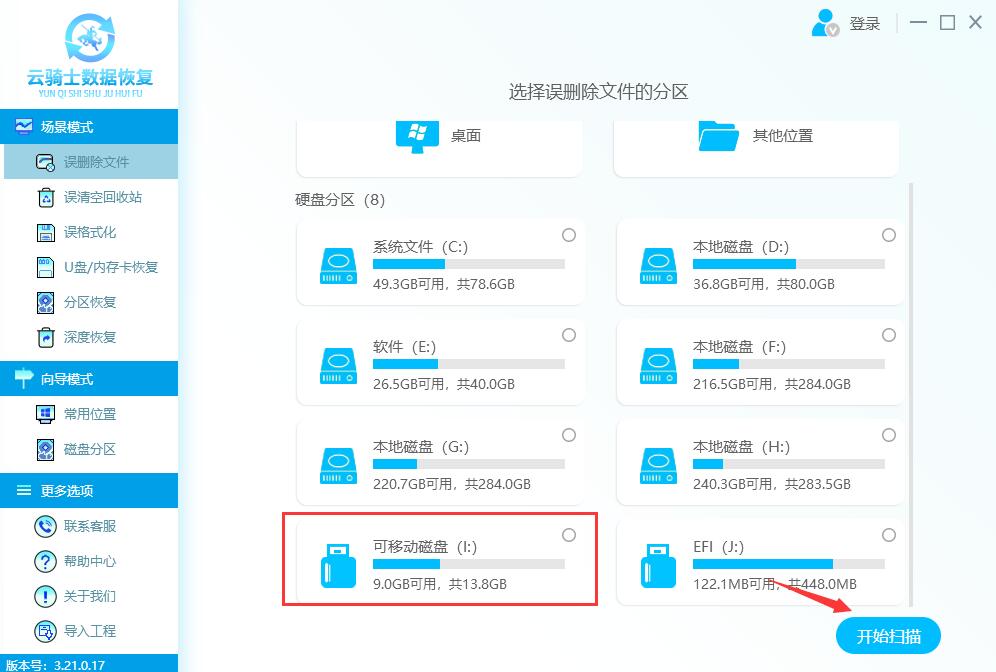
Task: Open the 误删除文件 menu item
Action: [x=91, y=162]
